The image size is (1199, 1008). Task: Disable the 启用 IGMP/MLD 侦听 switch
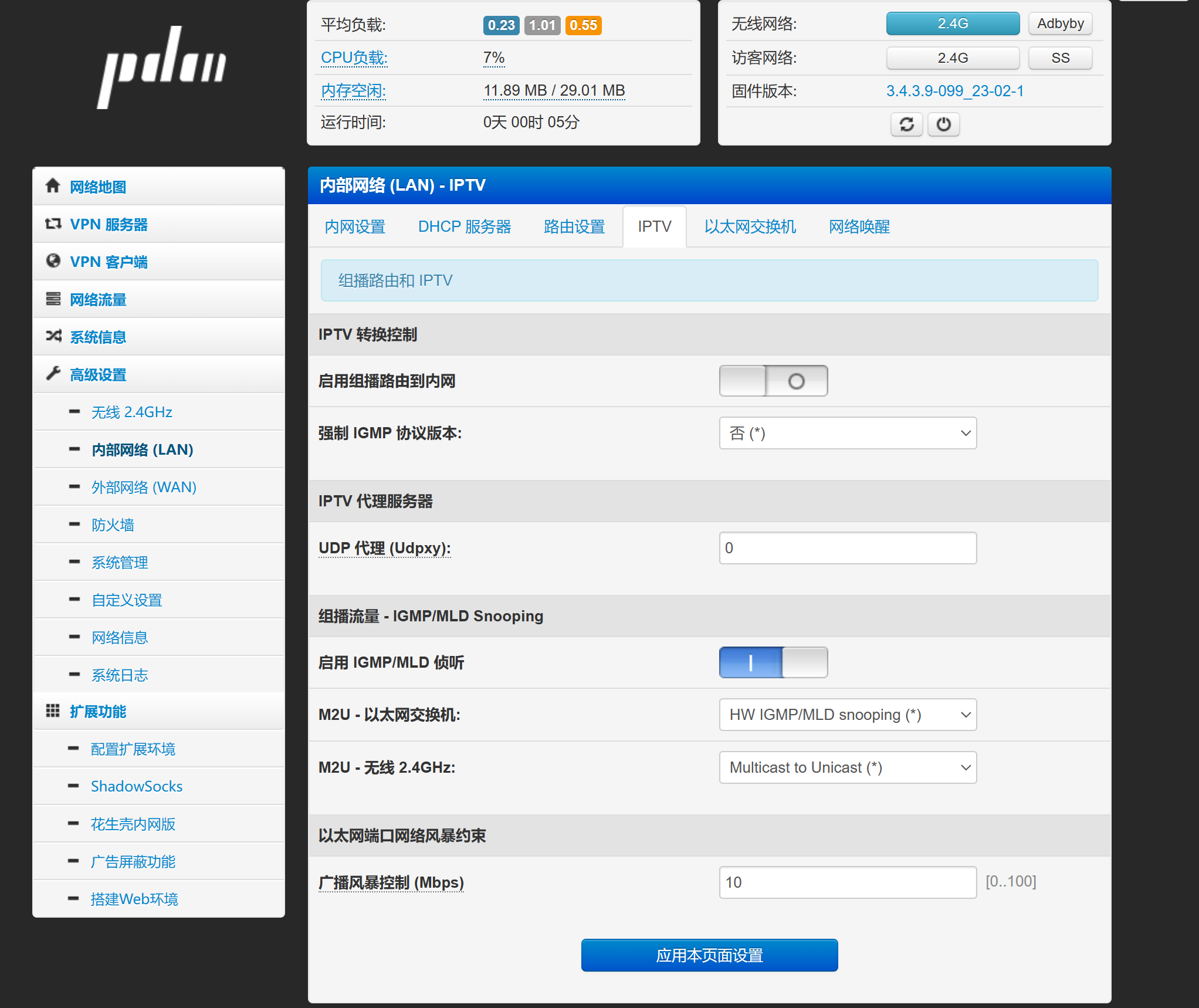click(773, 662)
